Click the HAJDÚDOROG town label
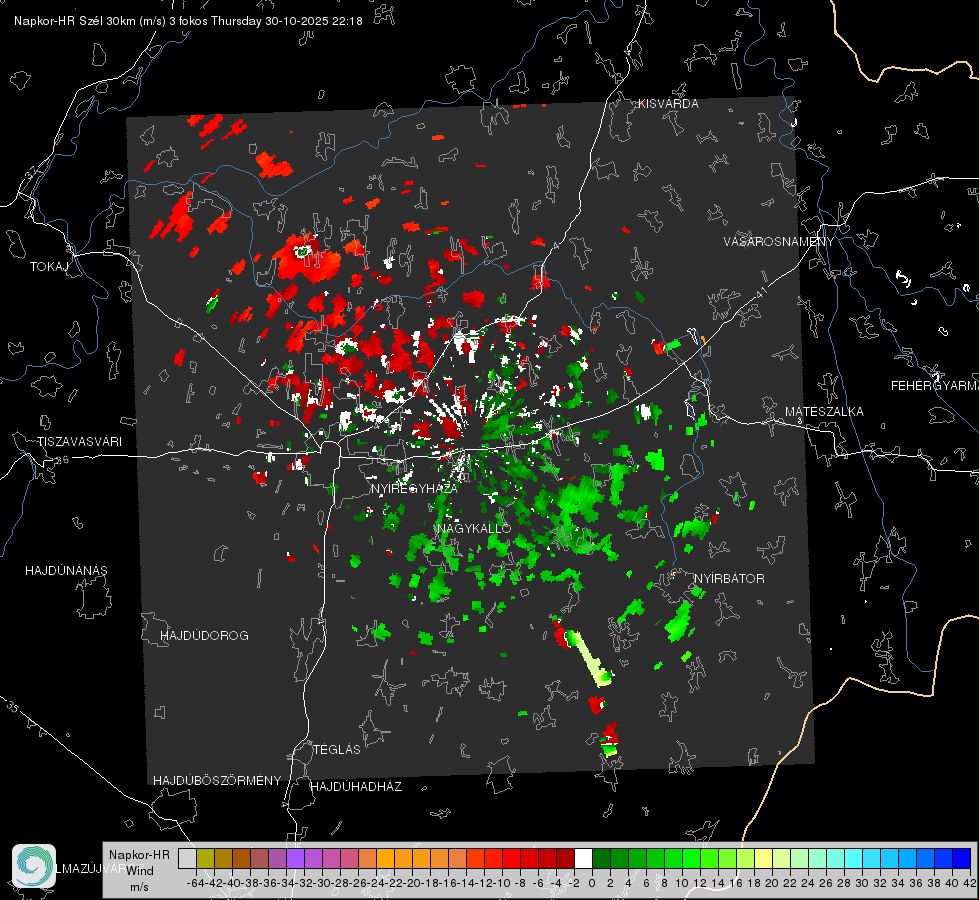This screenshot has width=979, height=900. pyautogui.click(x=204, y=636)
